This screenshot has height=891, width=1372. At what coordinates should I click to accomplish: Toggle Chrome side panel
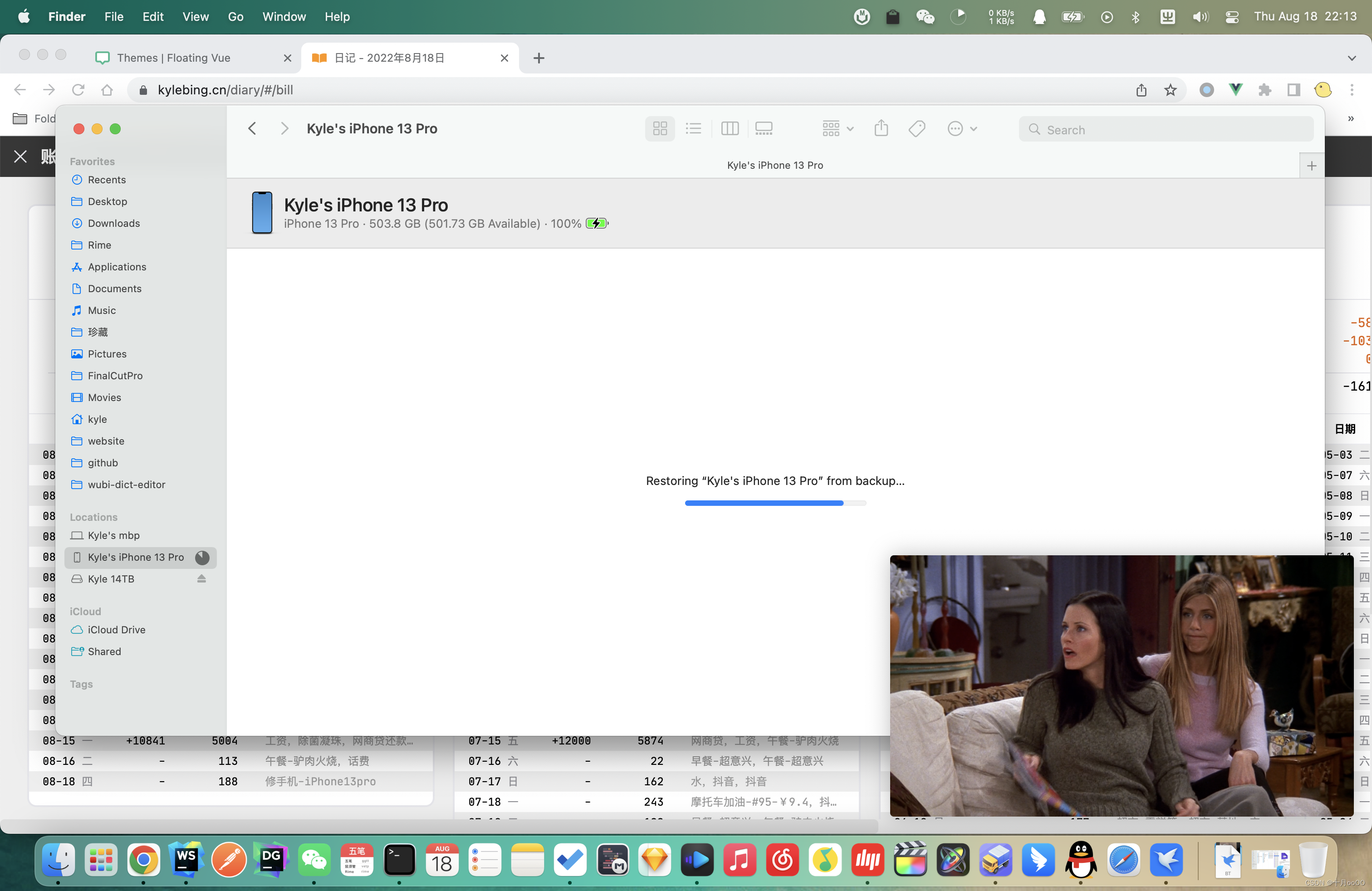pyautogui.click(x=1294, y=90)
